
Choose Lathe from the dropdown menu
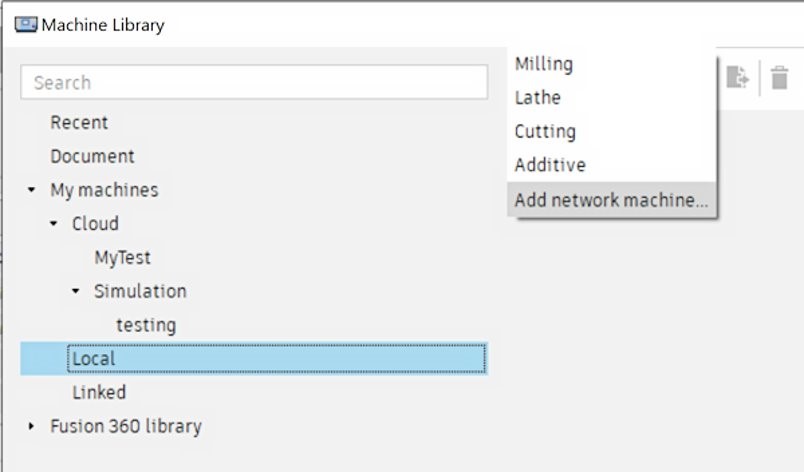[x=538, y=98]
